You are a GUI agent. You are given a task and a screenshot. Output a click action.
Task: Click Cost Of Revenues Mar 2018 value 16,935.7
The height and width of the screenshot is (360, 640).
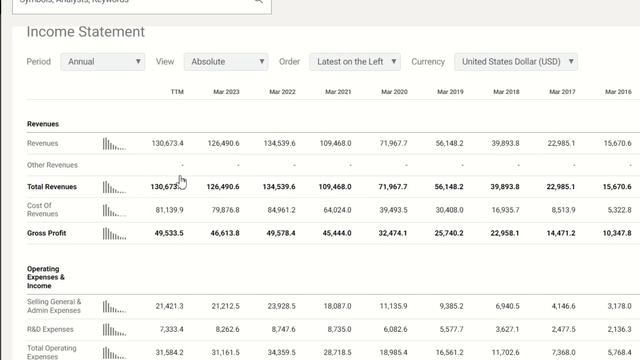point(505,210)
